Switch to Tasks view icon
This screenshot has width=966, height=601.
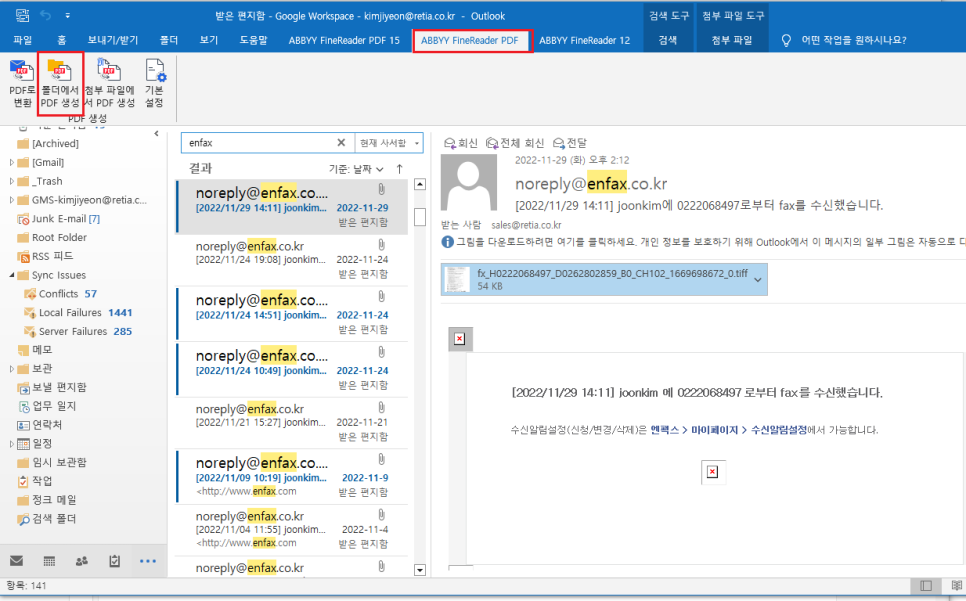[115, 561]
